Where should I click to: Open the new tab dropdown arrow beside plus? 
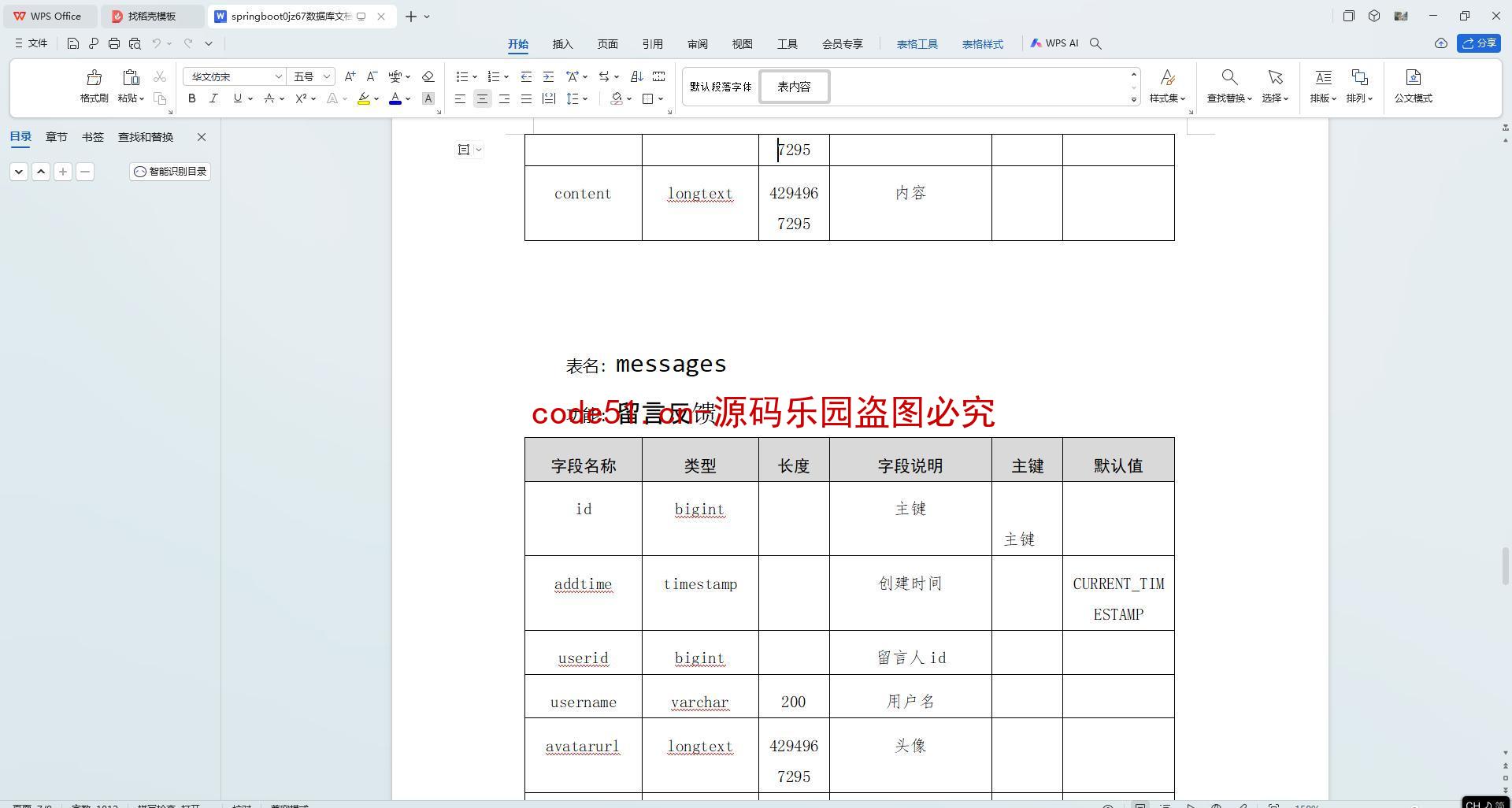(x=427, y=16)
